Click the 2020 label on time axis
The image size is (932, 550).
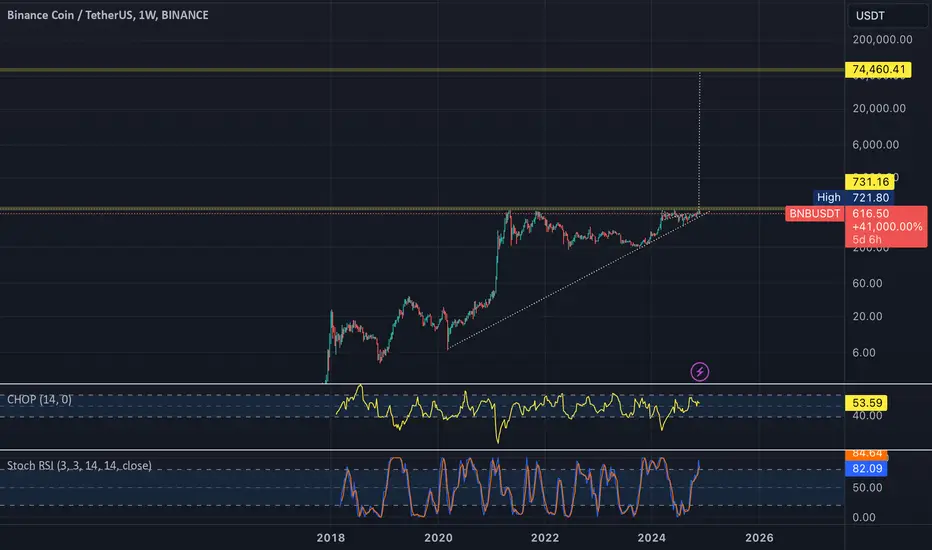coord(438,538)
